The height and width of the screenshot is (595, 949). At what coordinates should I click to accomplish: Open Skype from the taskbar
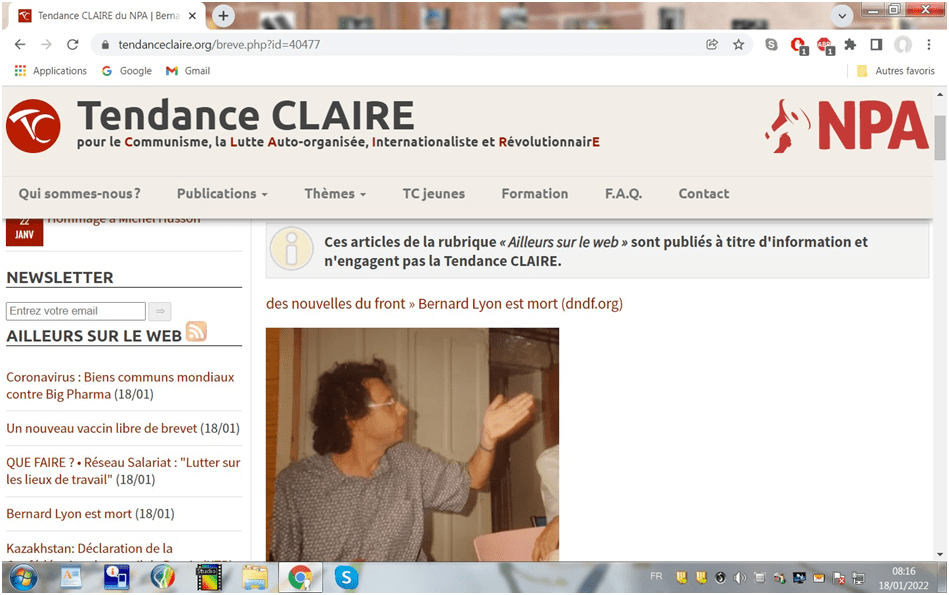[346, 578]
